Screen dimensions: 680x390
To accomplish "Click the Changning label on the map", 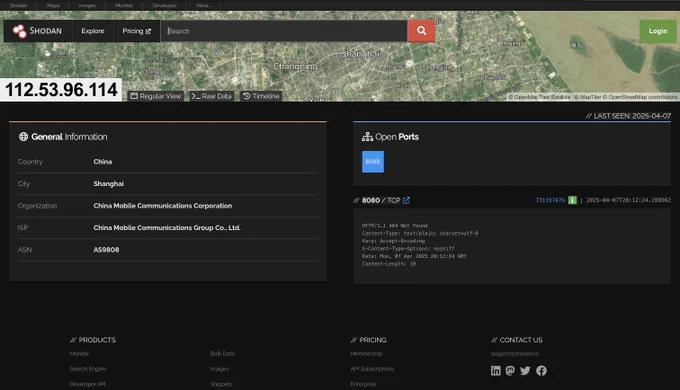I will pos(295,66).
